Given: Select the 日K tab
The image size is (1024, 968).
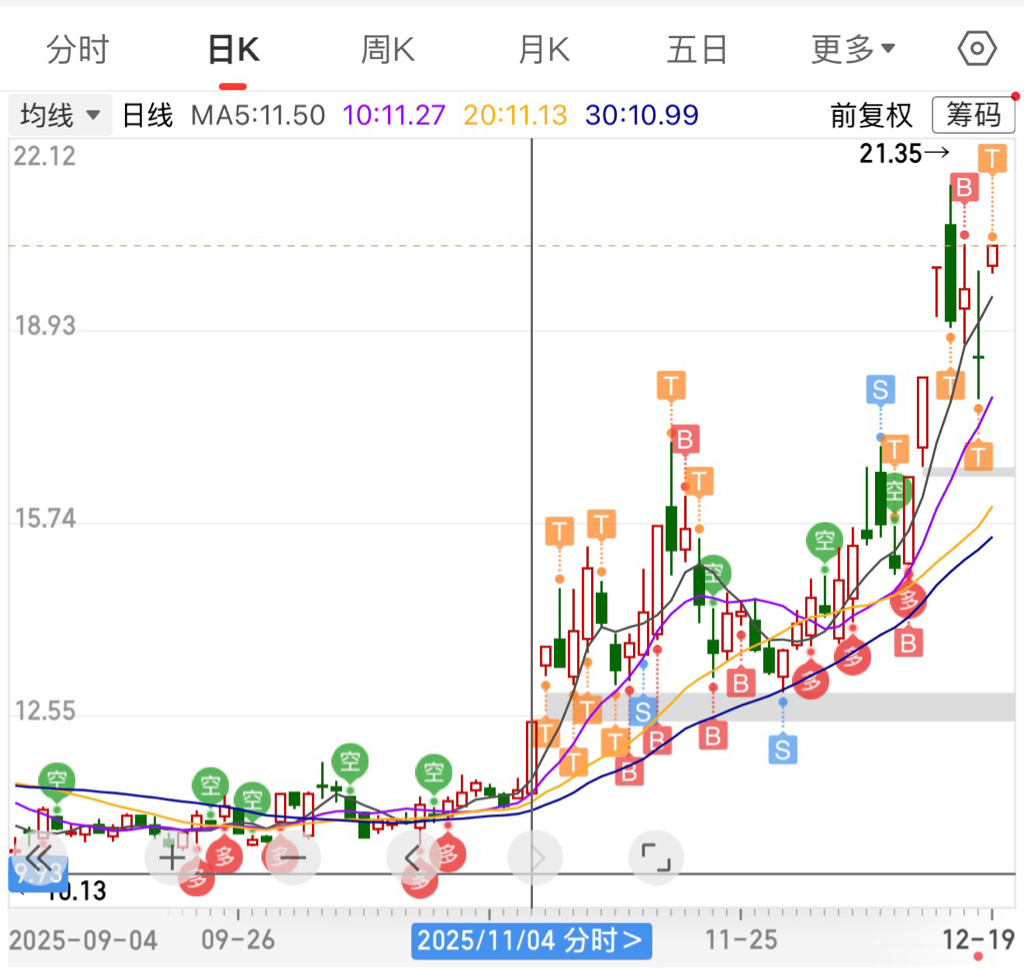Looking at the screenshot, I should 234,50.
